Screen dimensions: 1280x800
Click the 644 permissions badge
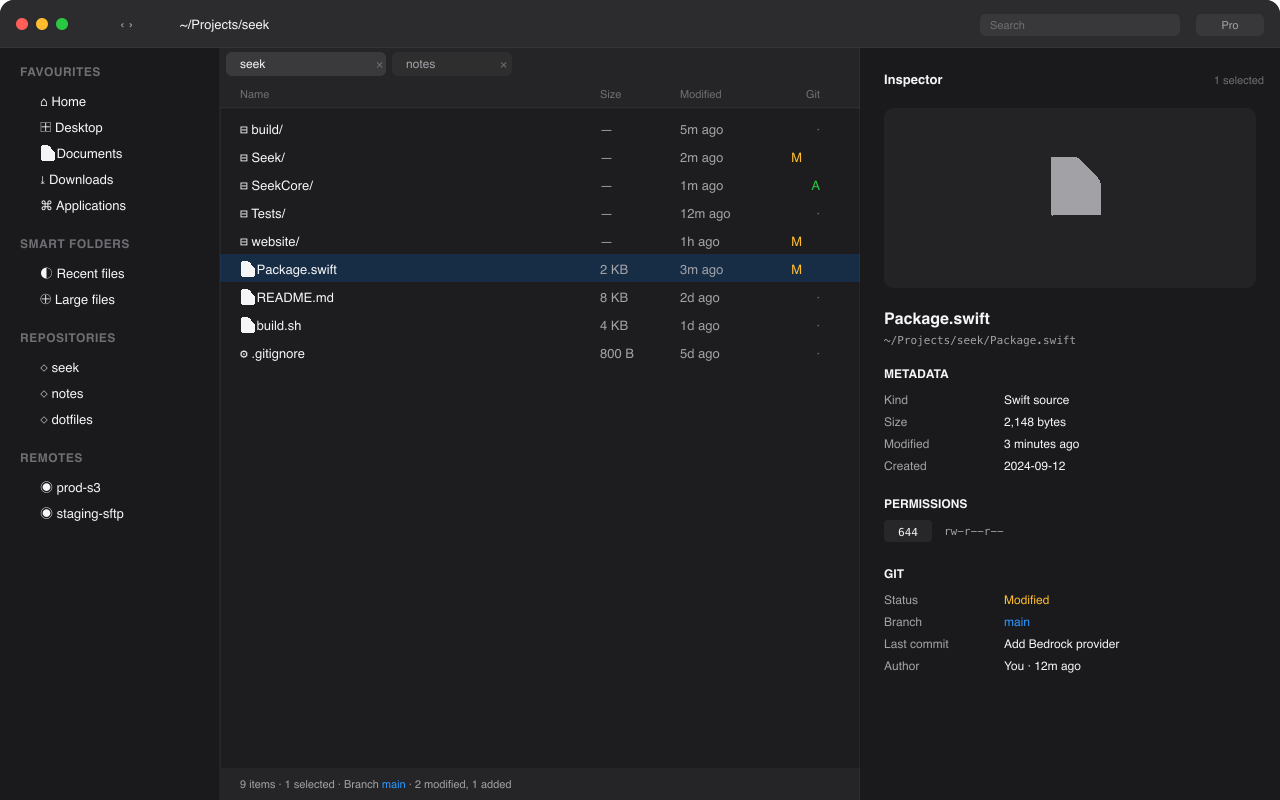click(x=908, y=532)
